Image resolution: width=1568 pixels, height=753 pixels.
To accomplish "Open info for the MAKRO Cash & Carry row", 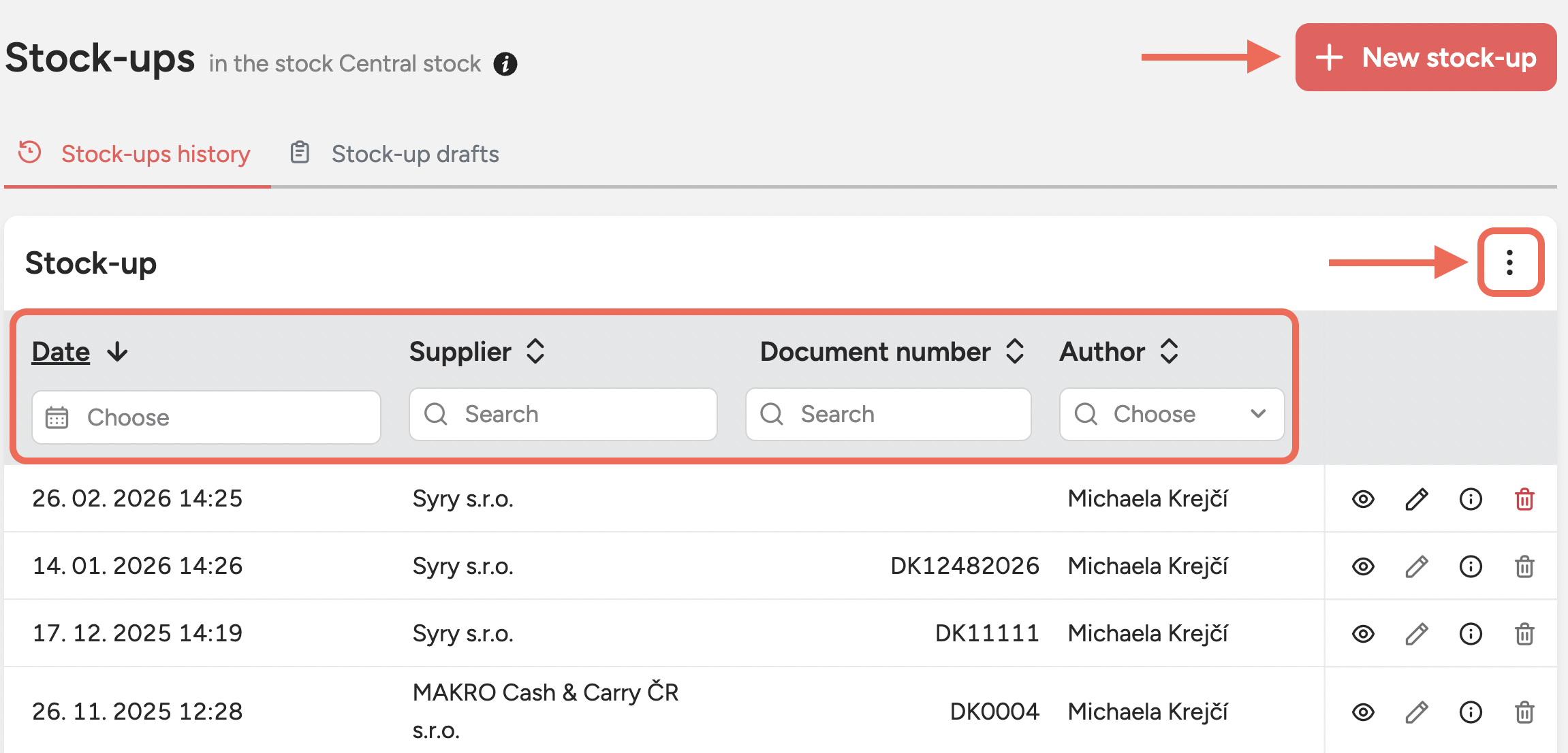I will tap(1471, 712).
